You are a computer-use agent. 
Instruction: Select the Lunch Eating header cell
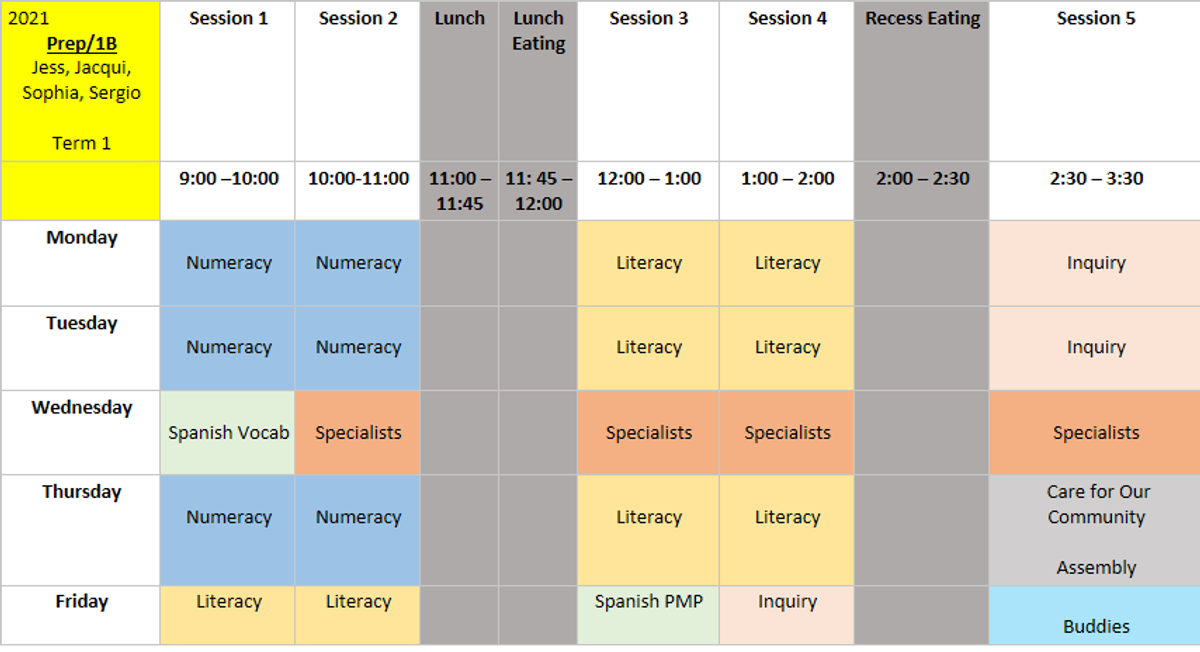[x=538, y=81]
